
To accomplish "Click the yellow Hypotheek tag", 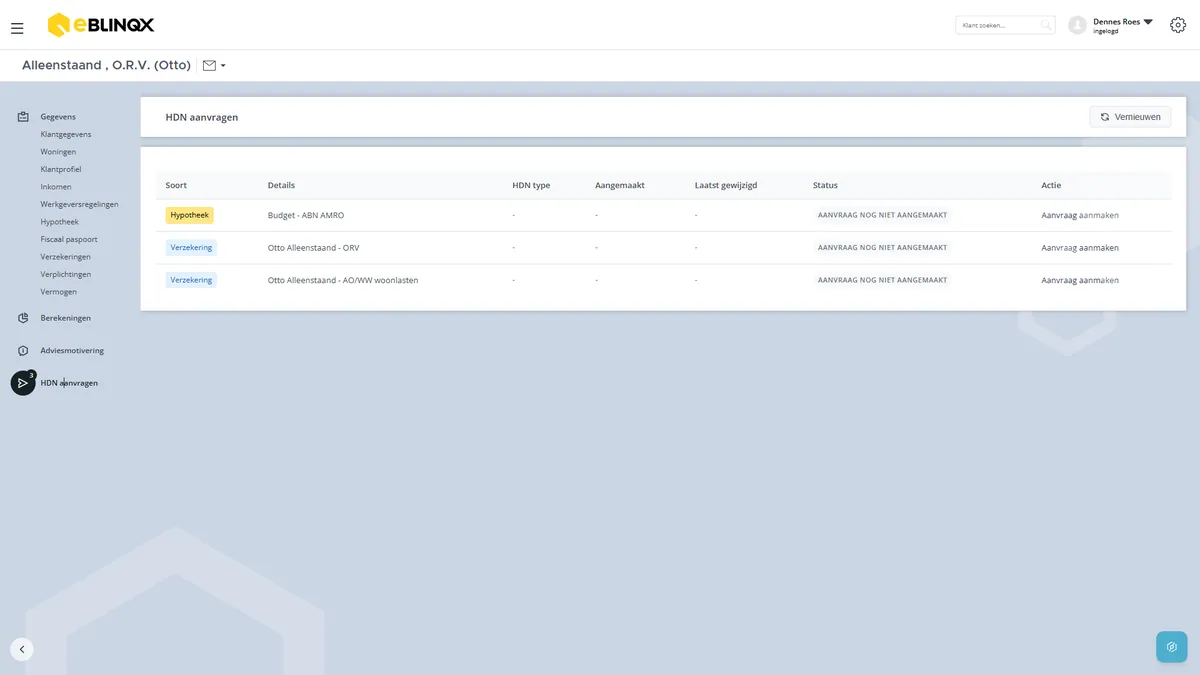I will coord(190,215).
